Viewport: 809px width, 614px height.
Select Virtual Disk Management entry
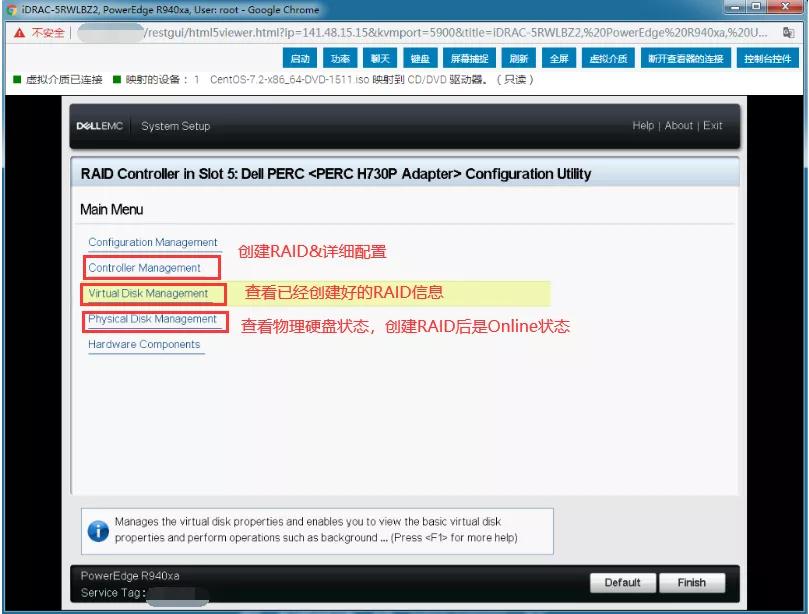148,293
